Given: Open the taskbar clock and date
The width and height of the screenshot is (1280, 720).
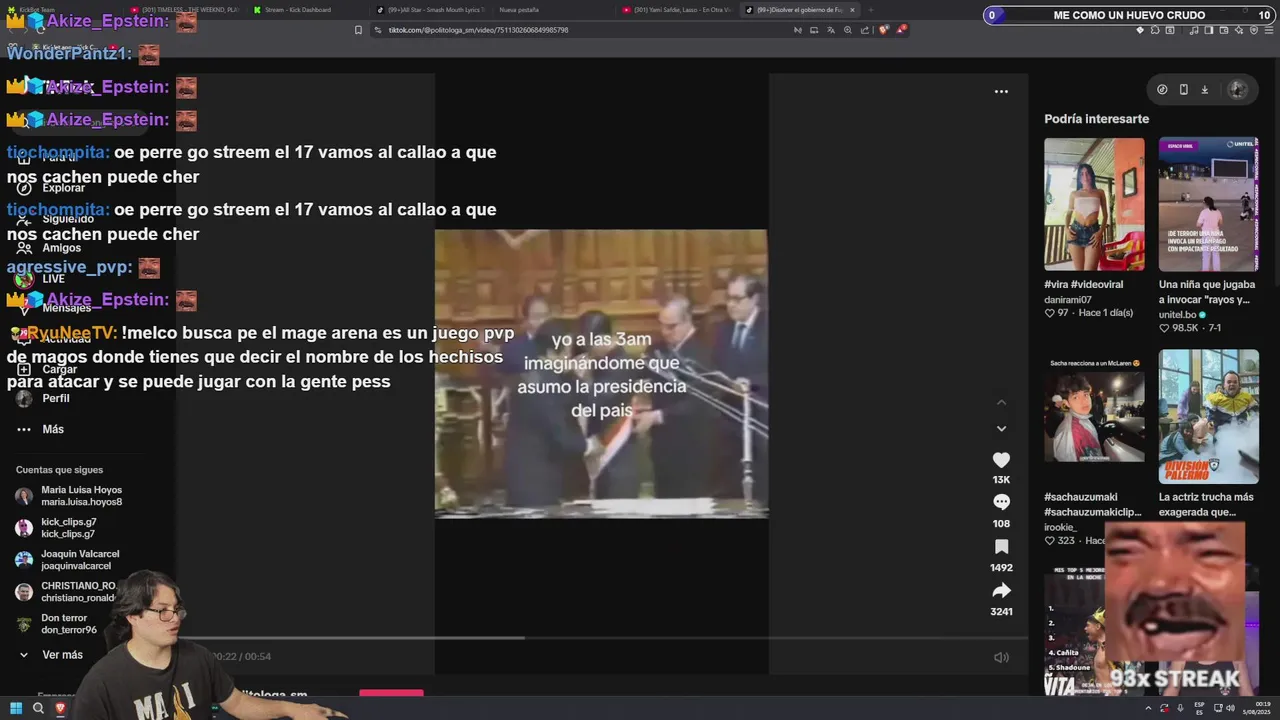Looking at the screenshot, I should pos(1257,708).
